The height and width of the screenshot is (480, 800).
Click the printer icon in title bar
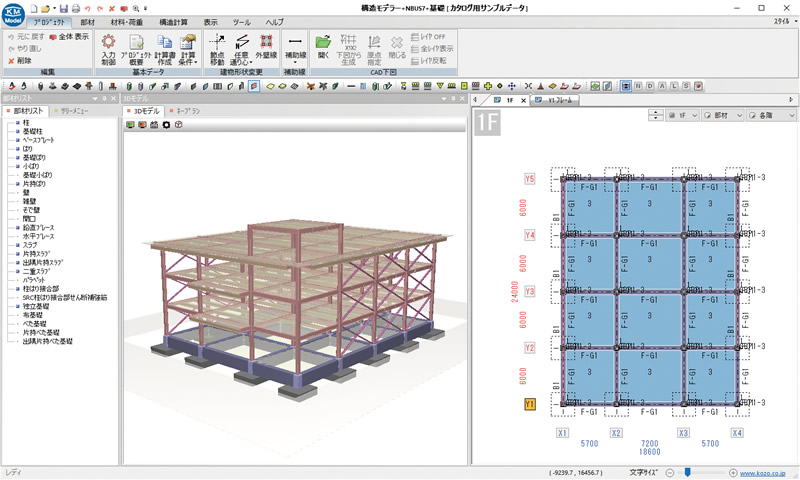click(x=76, y=9)
